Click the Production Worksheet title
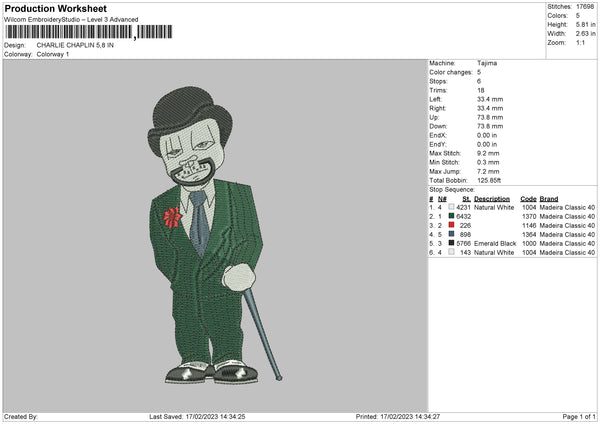Image resolution: width=600 pixels, height=424 pixels. (x=55, y=8)
